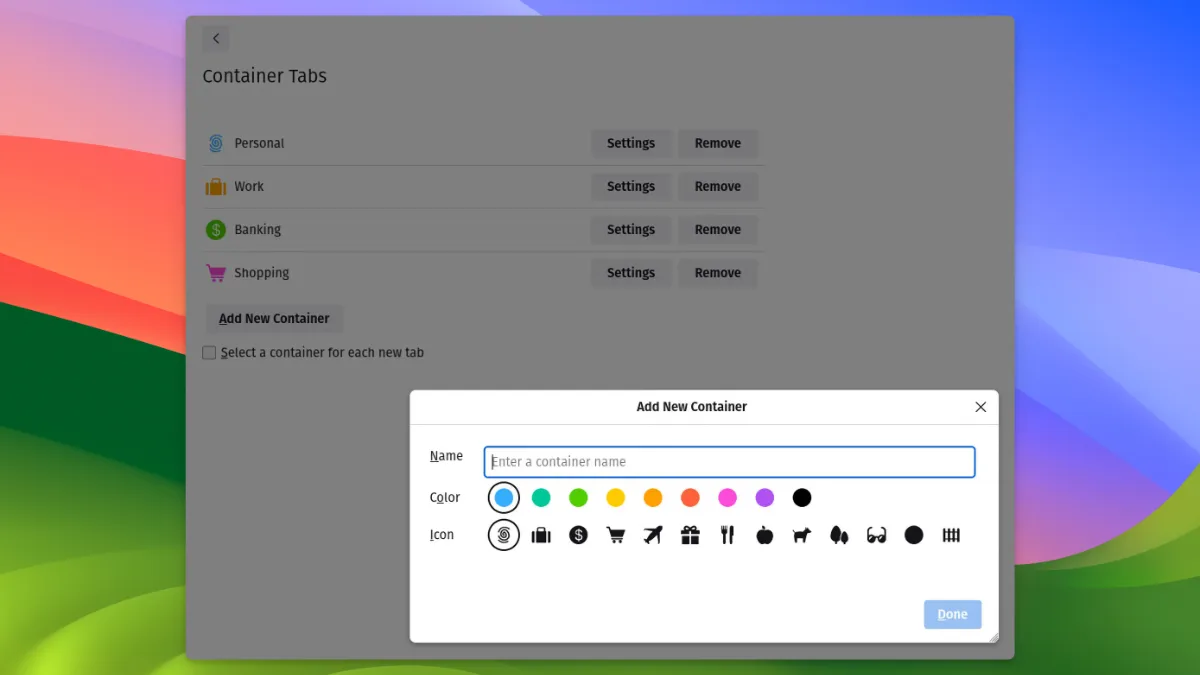Screen dimensions: 1200x675
Task: Enable Select a container for each new tab
Action: pos(210,353)
